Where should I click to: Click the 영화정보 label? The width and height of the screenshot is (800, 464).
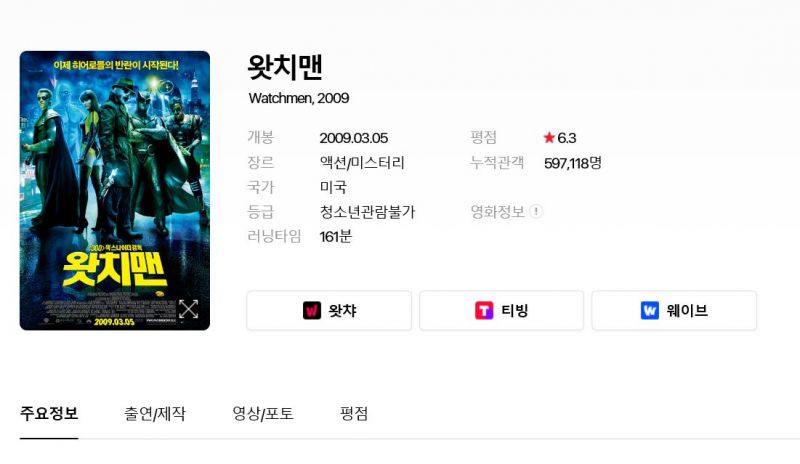(497, 211)
